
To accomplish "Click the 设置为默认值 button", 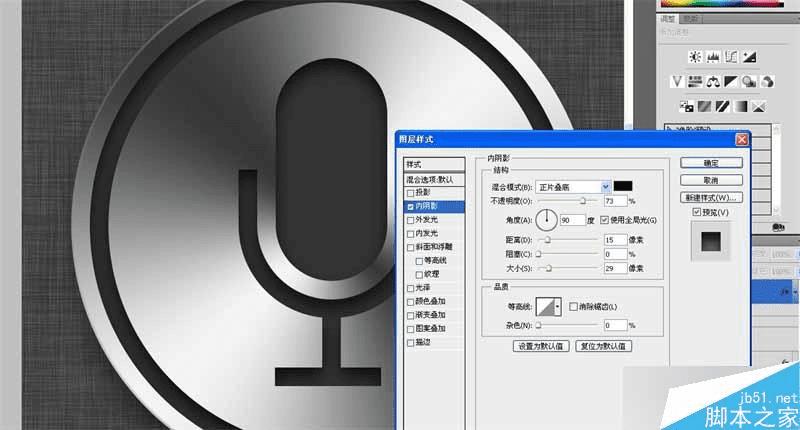I will (x=541, y=346).
